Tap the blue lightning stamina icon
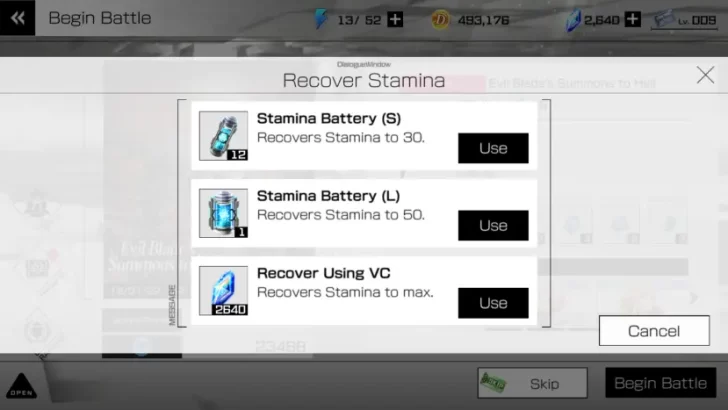 [x=321, y=20]
